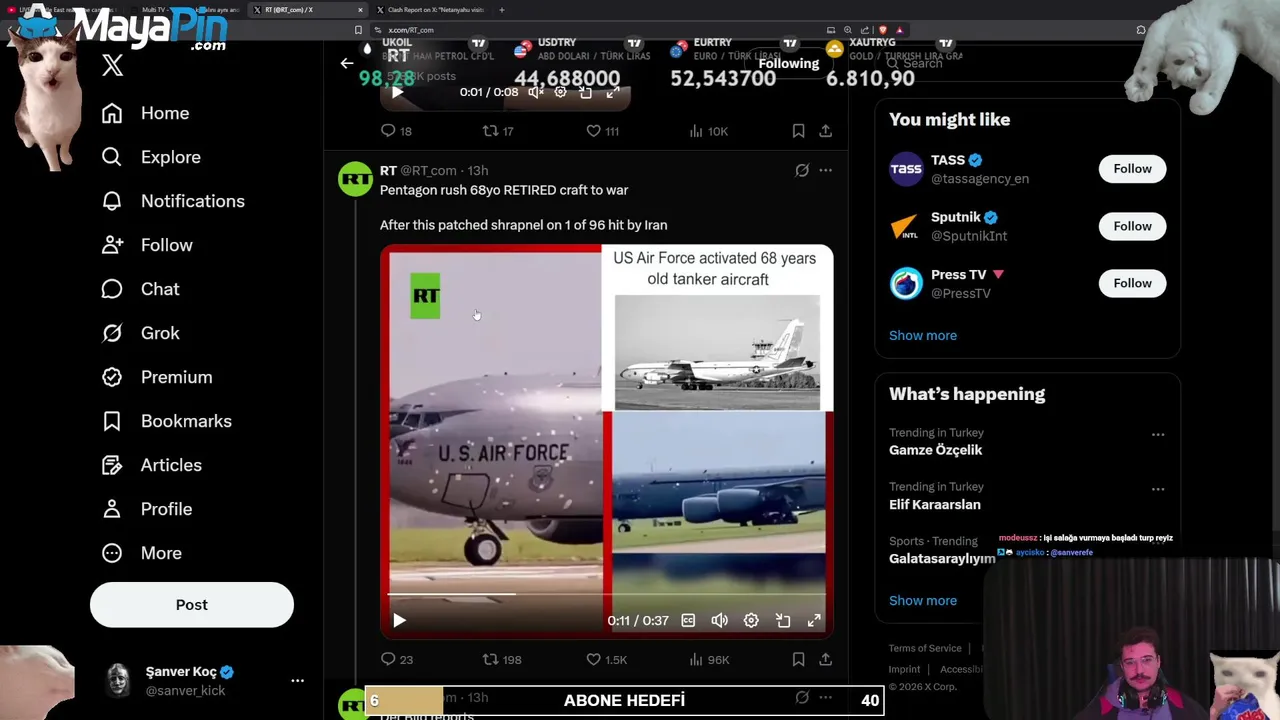Screen dimensions: 1280x720
Task: Open options for Elif Karaarslan trend
Action: 1157,489
